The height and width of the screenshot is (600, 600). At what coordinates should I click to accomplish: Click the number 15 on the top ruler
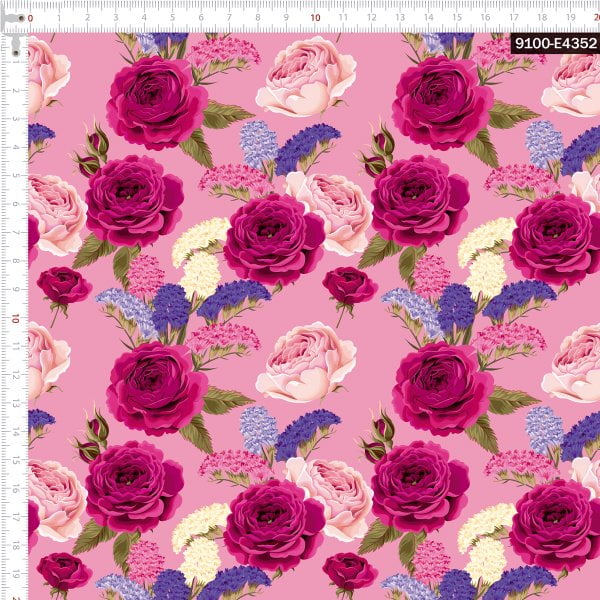click(x=457, y=18)
